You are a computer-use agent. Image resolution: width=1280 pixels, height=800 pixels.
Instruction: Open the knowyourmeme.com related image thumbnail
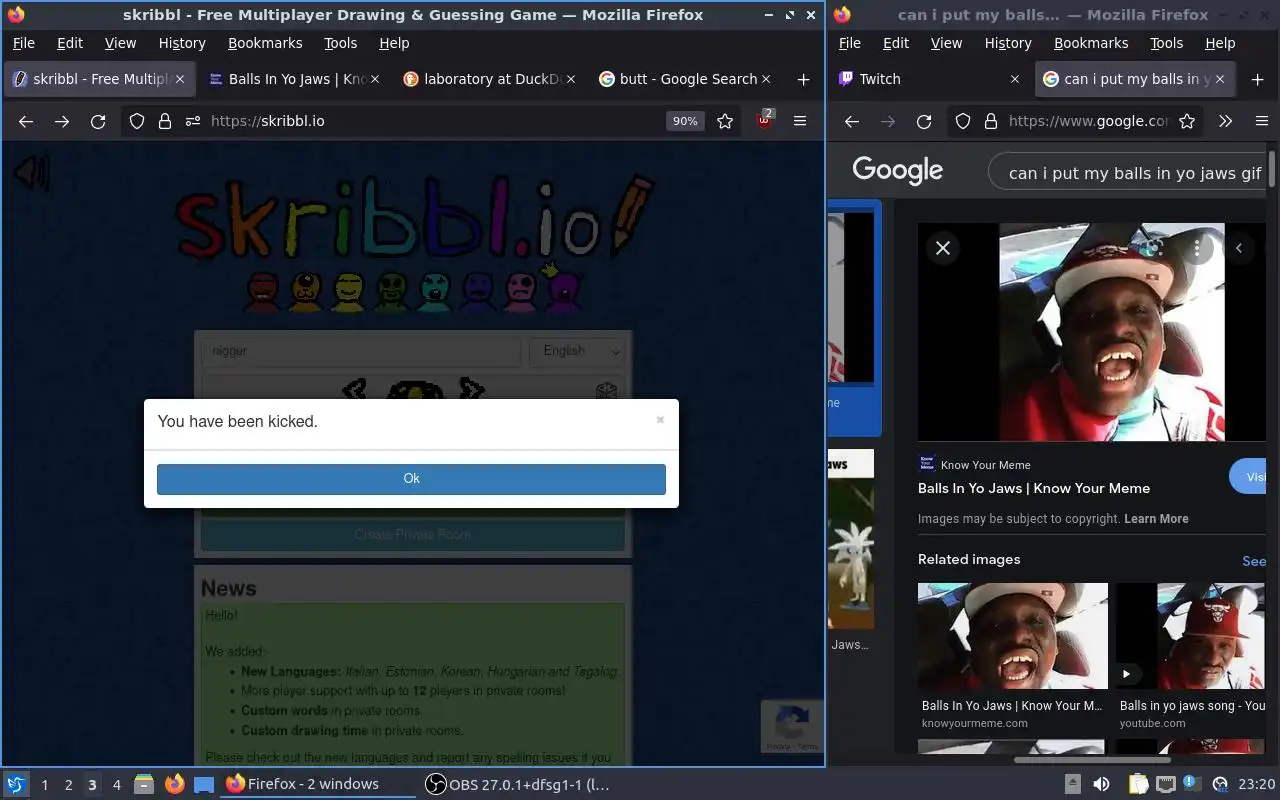(x=1013, y=636)
